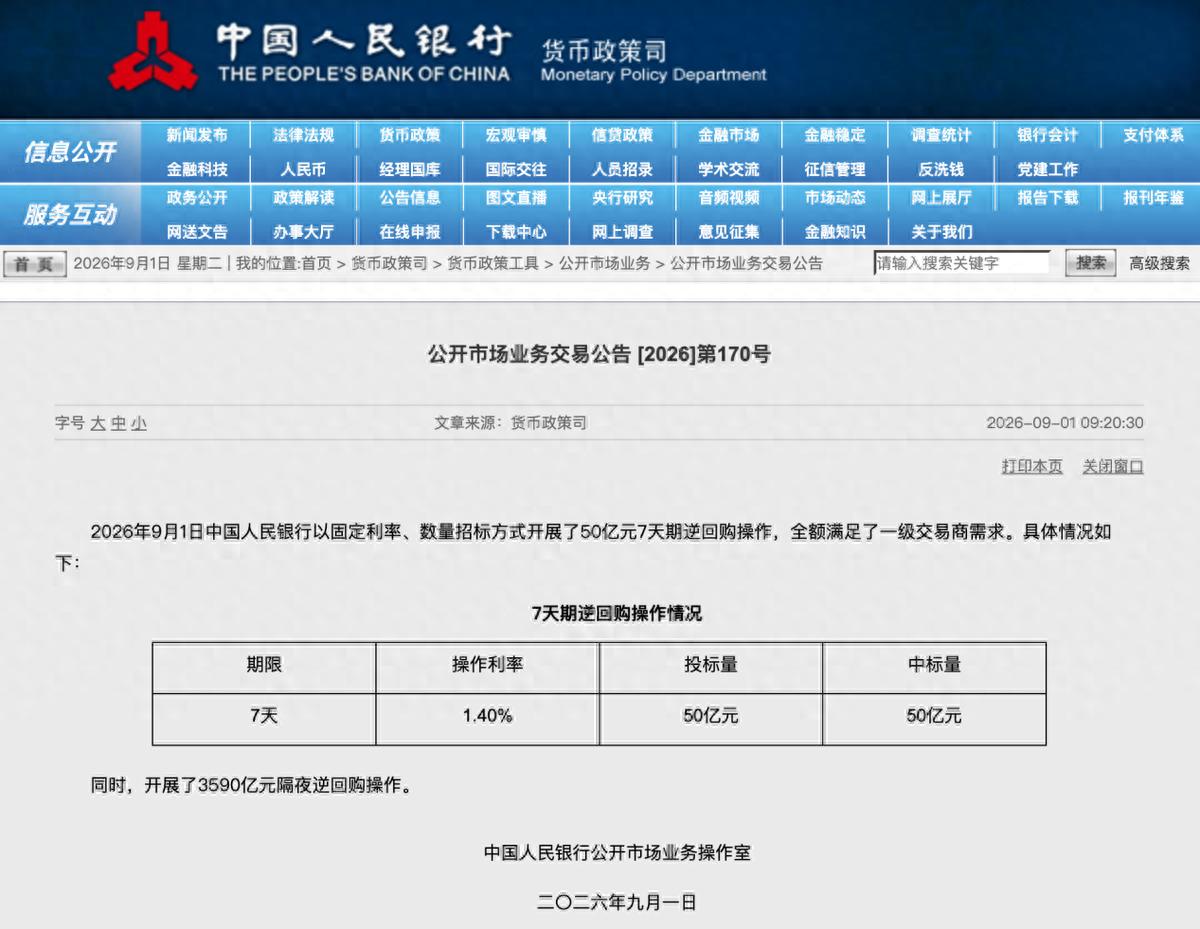Open 法律法规 navigation link
This screenshot has height=929, width=1200.
click(x=303, y=135)
